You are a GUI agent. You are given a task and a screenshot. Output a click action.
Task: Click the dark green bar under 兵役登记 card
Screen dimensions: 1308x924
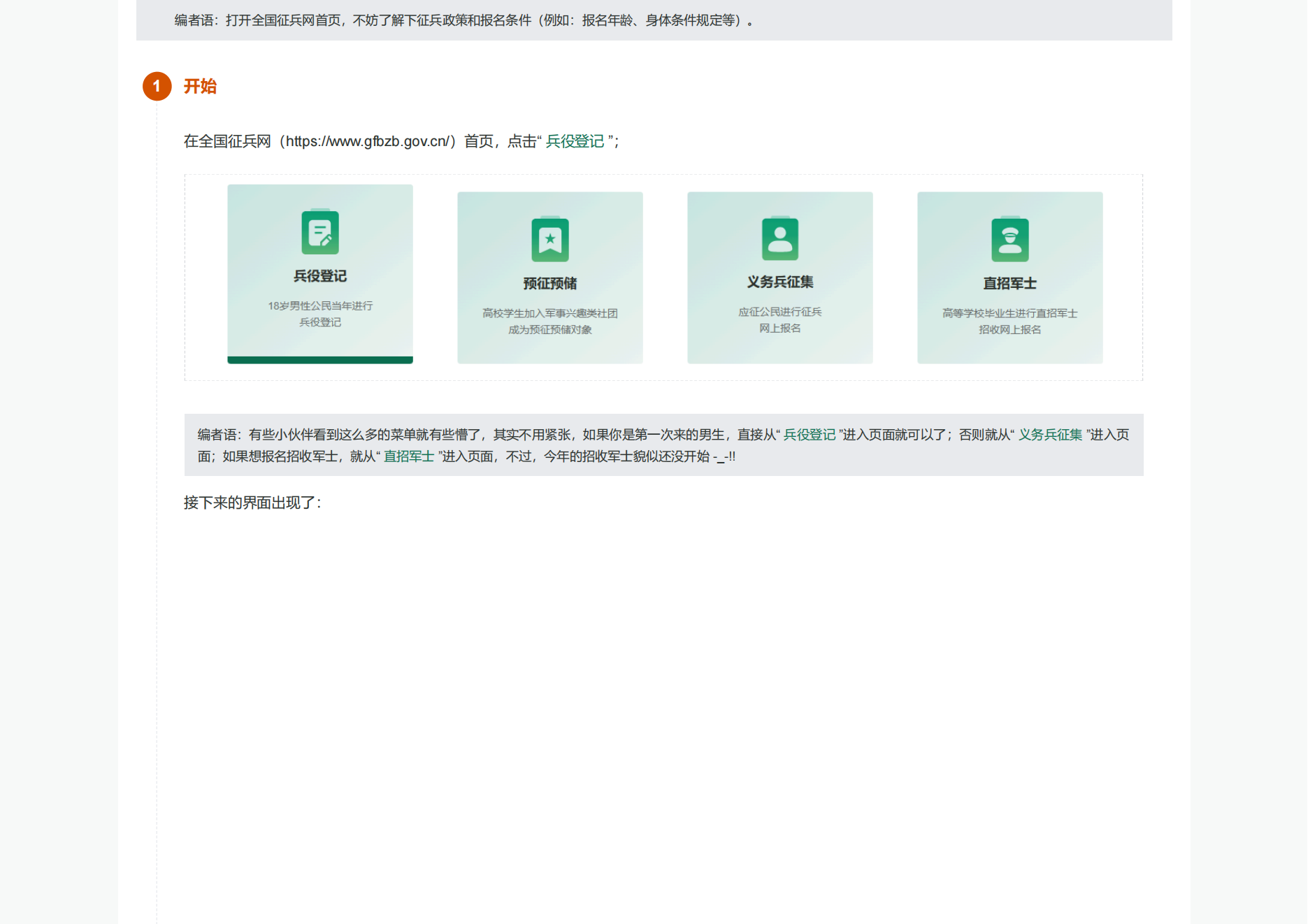coord(320,360)
